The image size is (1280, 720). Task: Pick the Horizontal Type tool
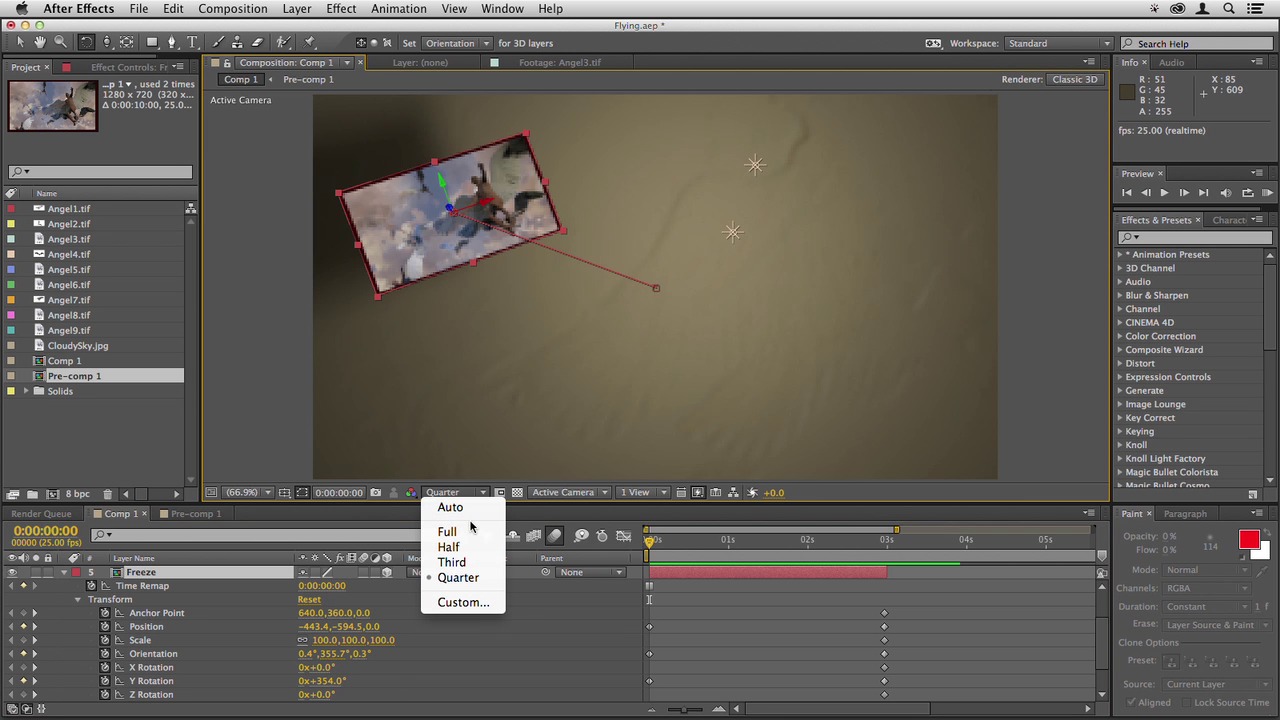[192, 42]
